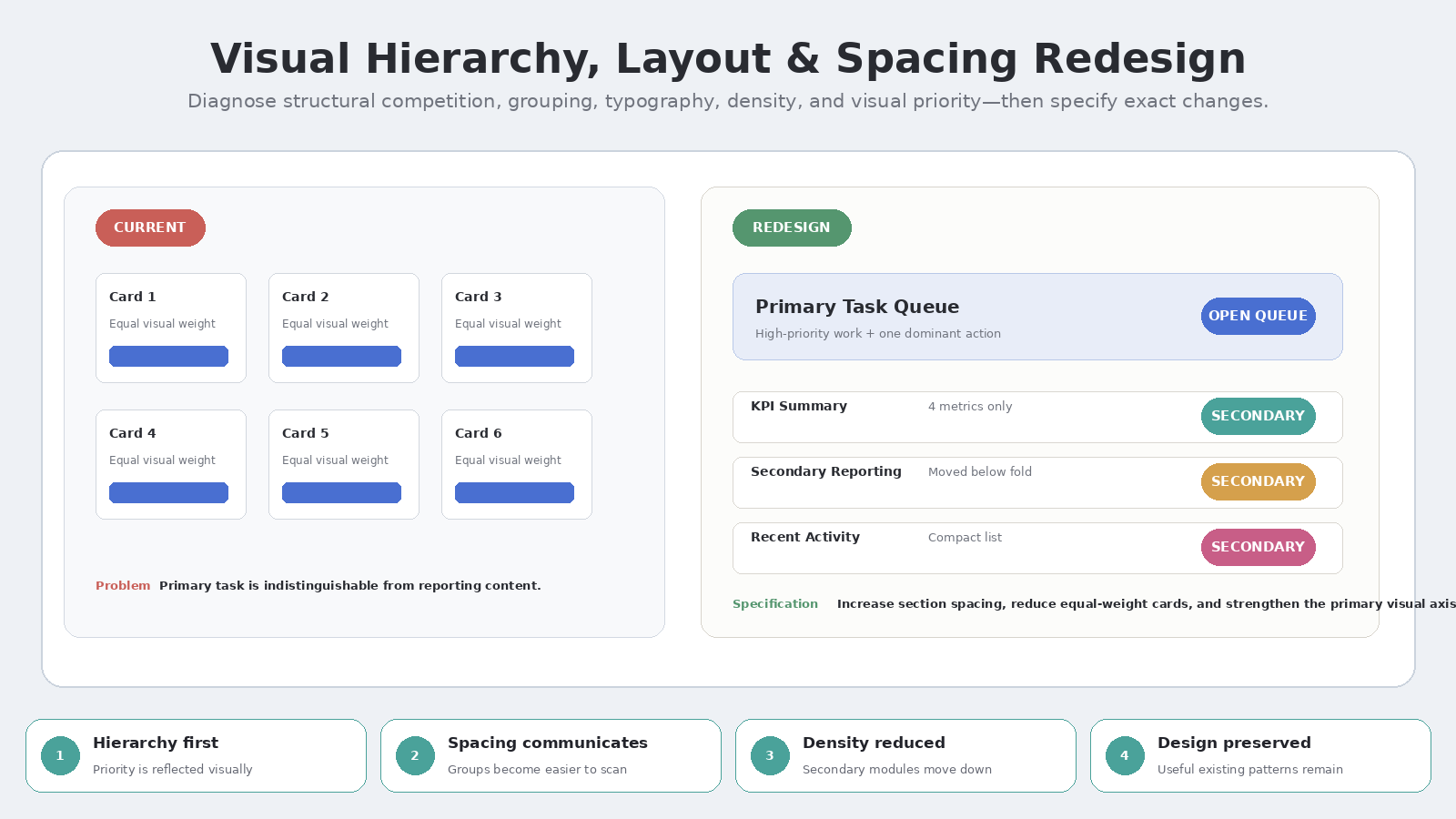Click the Card 3 title

point(479,297)
